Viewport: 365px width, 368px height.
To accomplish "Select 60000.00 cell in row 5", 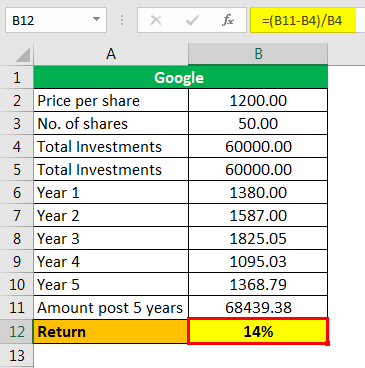I will point(258,169).
